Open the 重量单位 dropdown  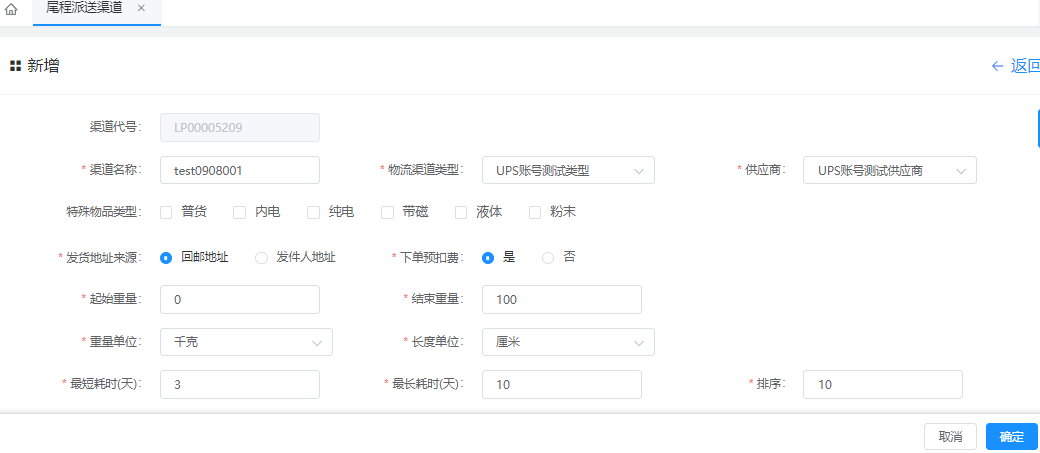[247, 342]
